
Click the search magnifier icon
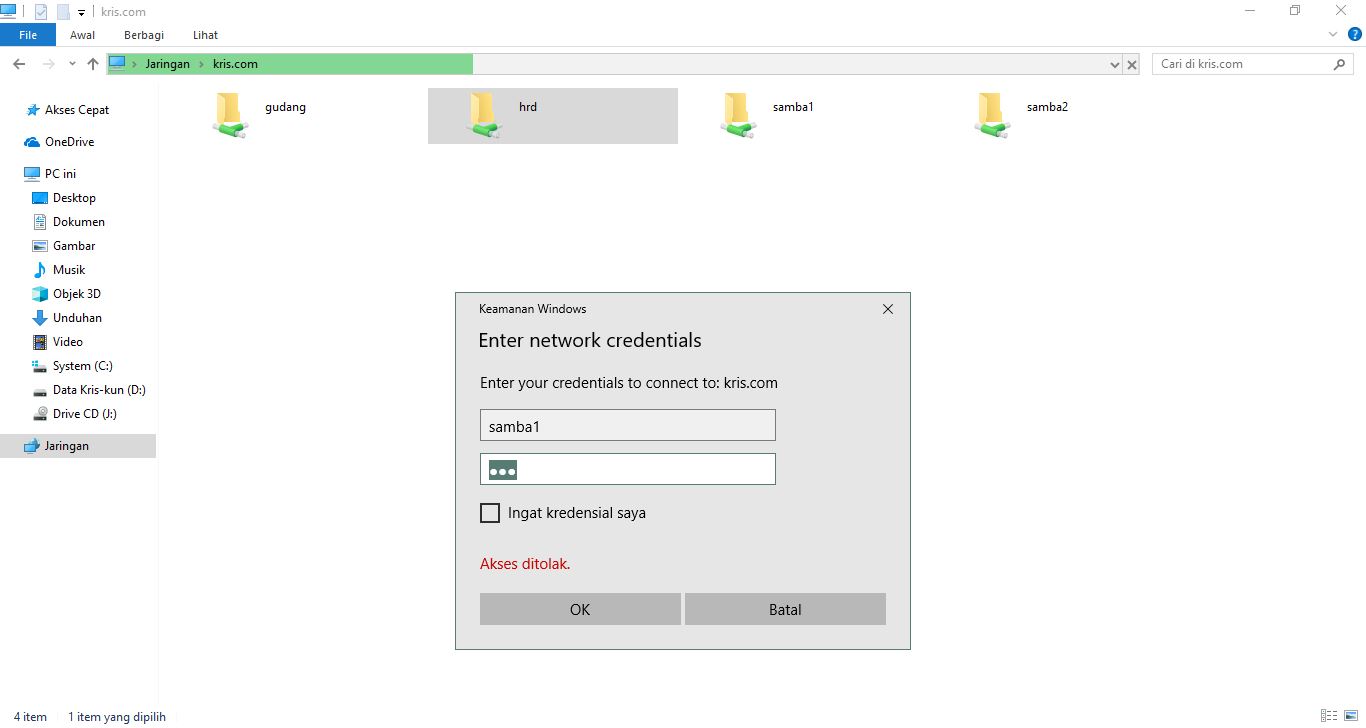1340,64
